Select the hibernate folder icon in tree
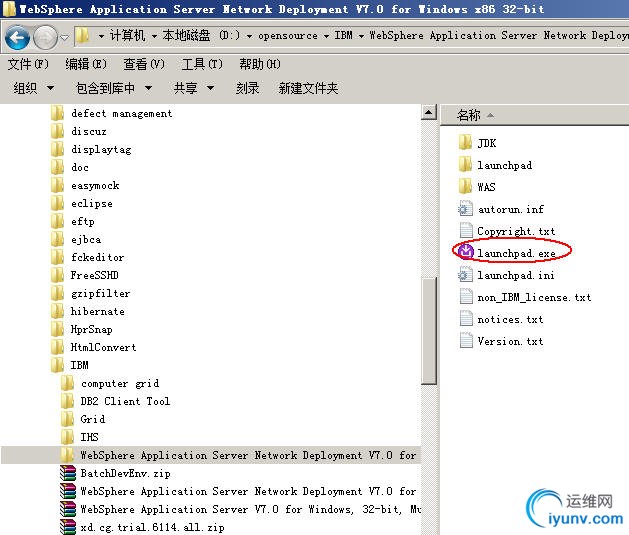 57,311
